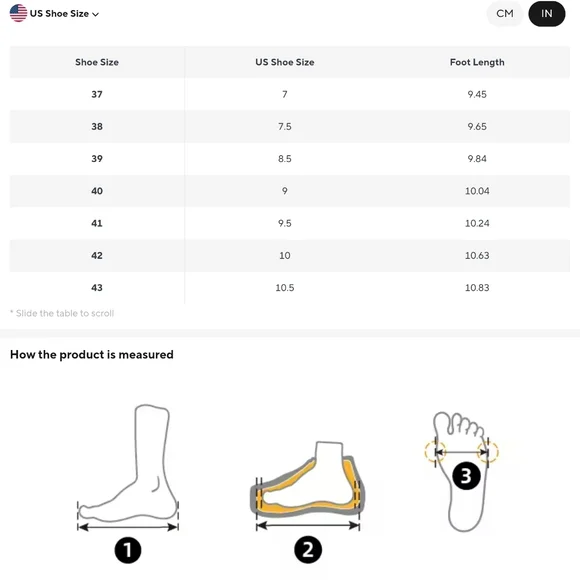Image resolution: width=580 pixels, height=580 pixels.
Task: Open the US Shoe Size selector label
Action: [59, 14]
